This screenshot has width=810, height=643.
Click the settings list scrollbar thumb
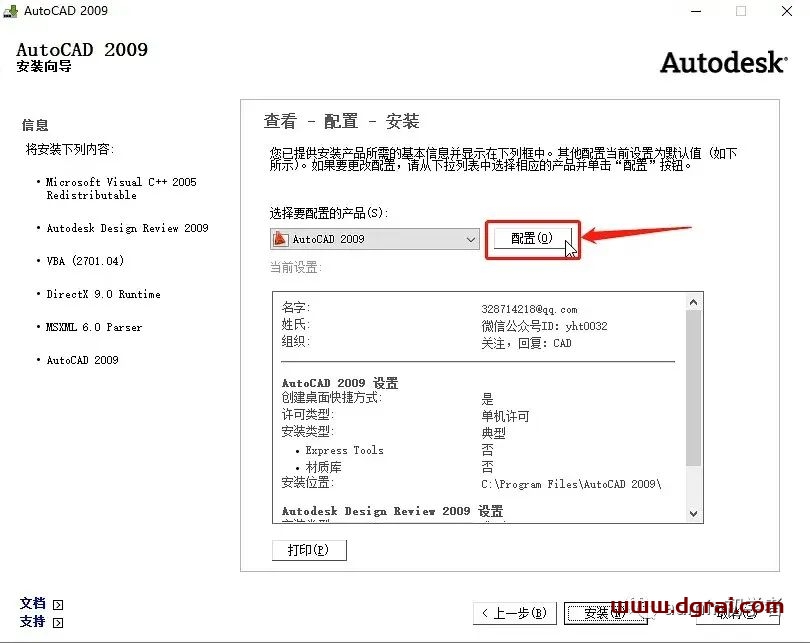click(x=694, y=387)
